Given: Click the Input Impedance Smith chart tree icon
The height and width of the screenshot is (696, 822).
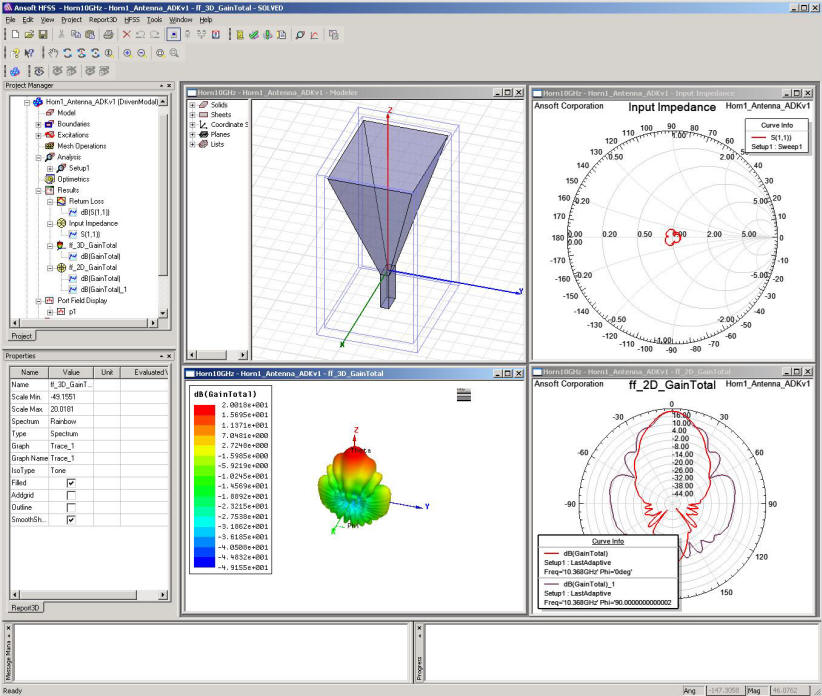Looking at the screenshot, I should pos(61,223).
